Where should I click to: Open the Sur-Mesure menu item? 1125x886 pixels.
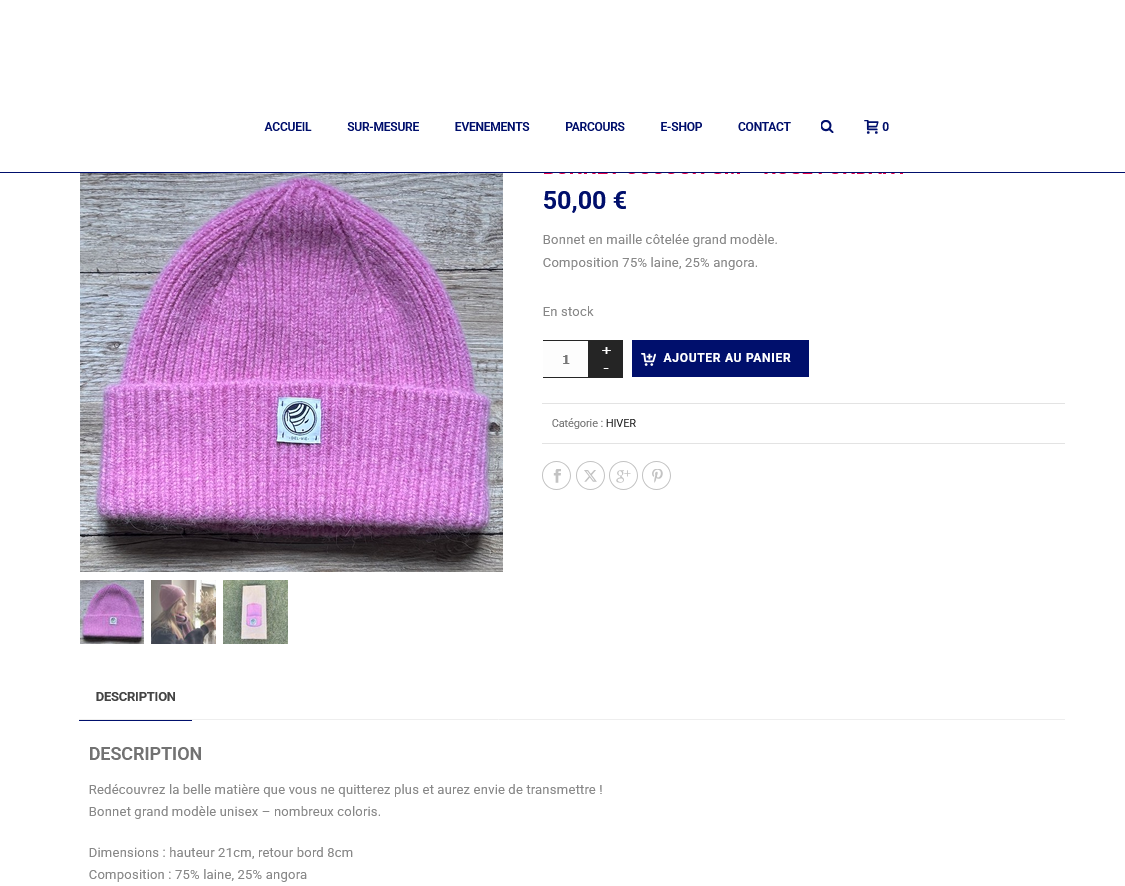(383, 127)
